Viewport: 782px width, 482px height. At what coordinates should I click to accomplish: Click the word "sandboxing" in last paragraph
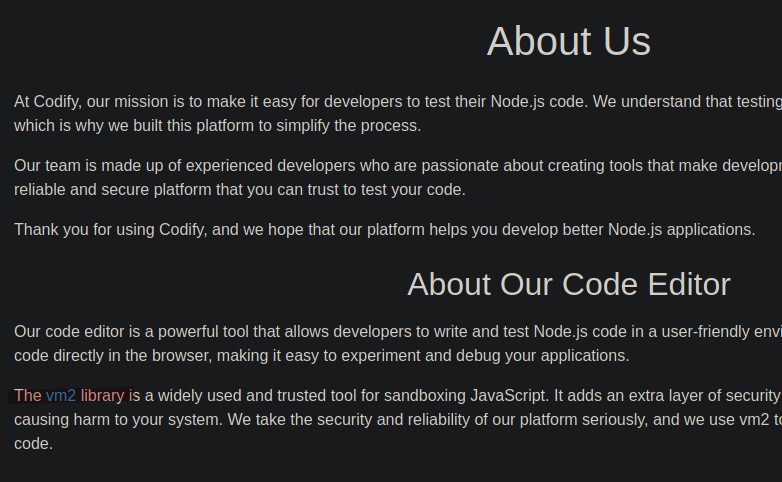click(x=425, y=396)
